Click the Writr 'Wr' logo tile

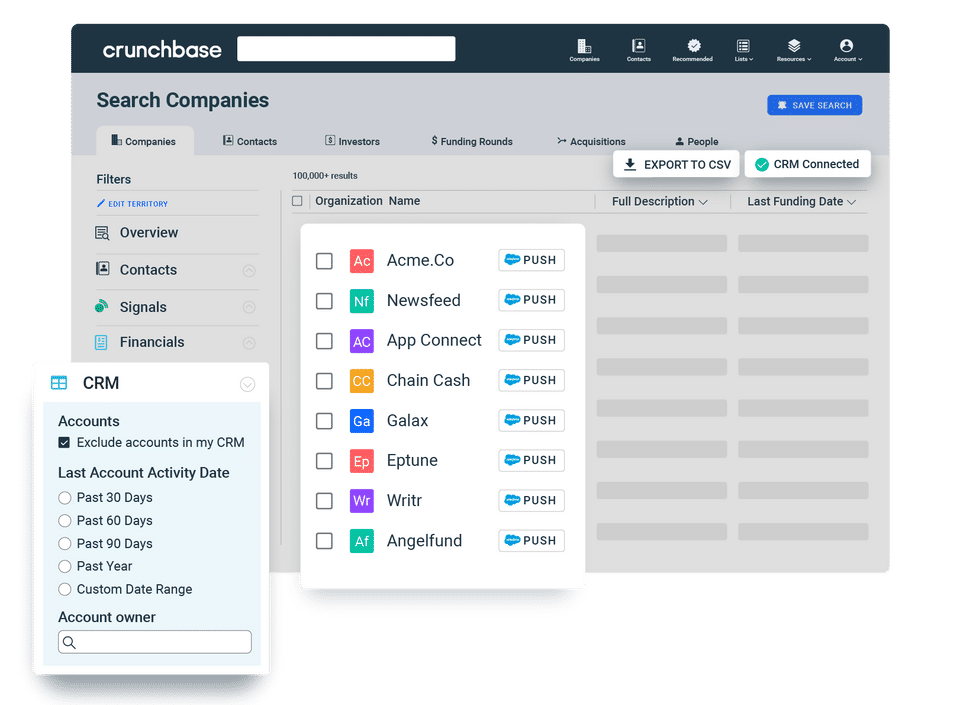pos(361,501)
